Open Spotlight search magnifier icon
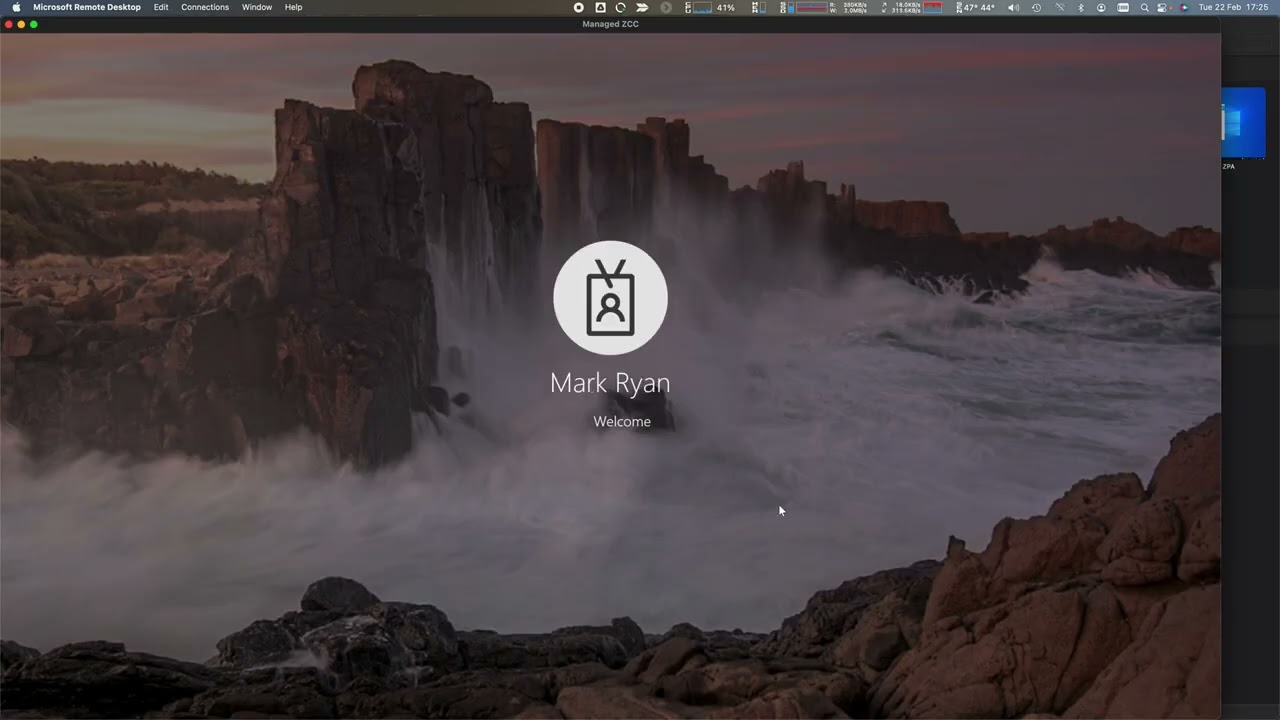The height and width of the screenshot is (720, 1280). tap(1144, 7)
